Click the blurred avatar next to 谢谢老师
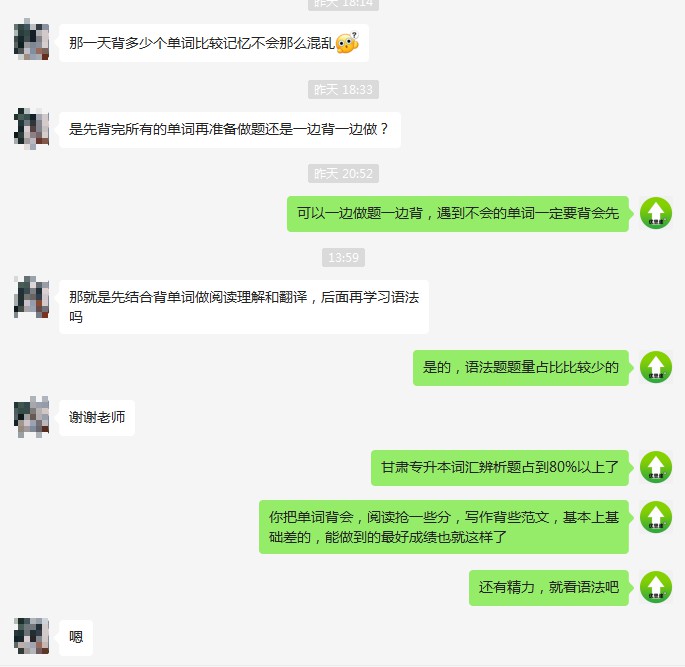The height and width of the screenshot is (667, 685). pyautogui.click(x=31, y=417)
